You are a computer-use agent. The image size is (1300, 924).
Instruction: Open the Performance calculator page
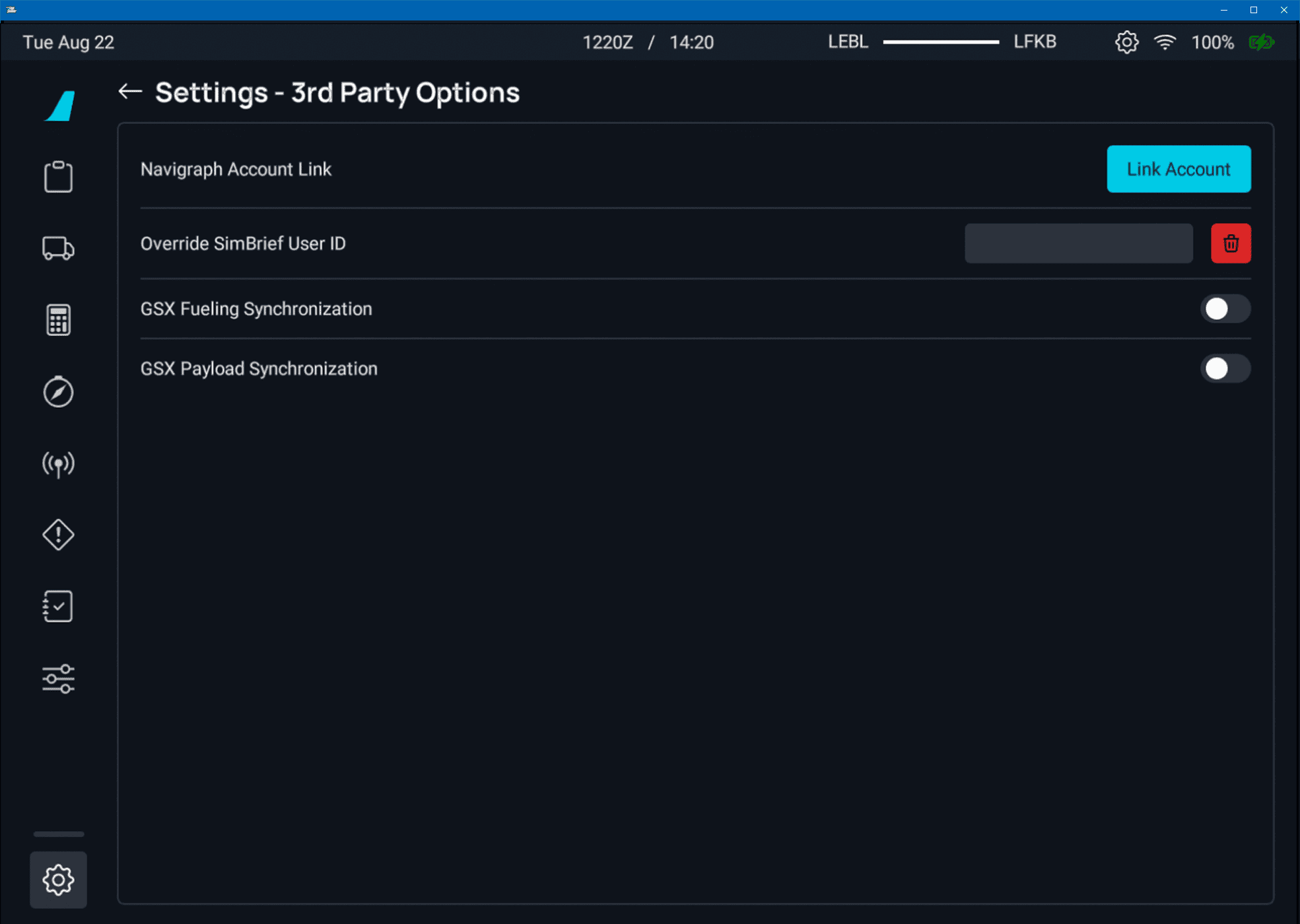click(x=58, y=320)
